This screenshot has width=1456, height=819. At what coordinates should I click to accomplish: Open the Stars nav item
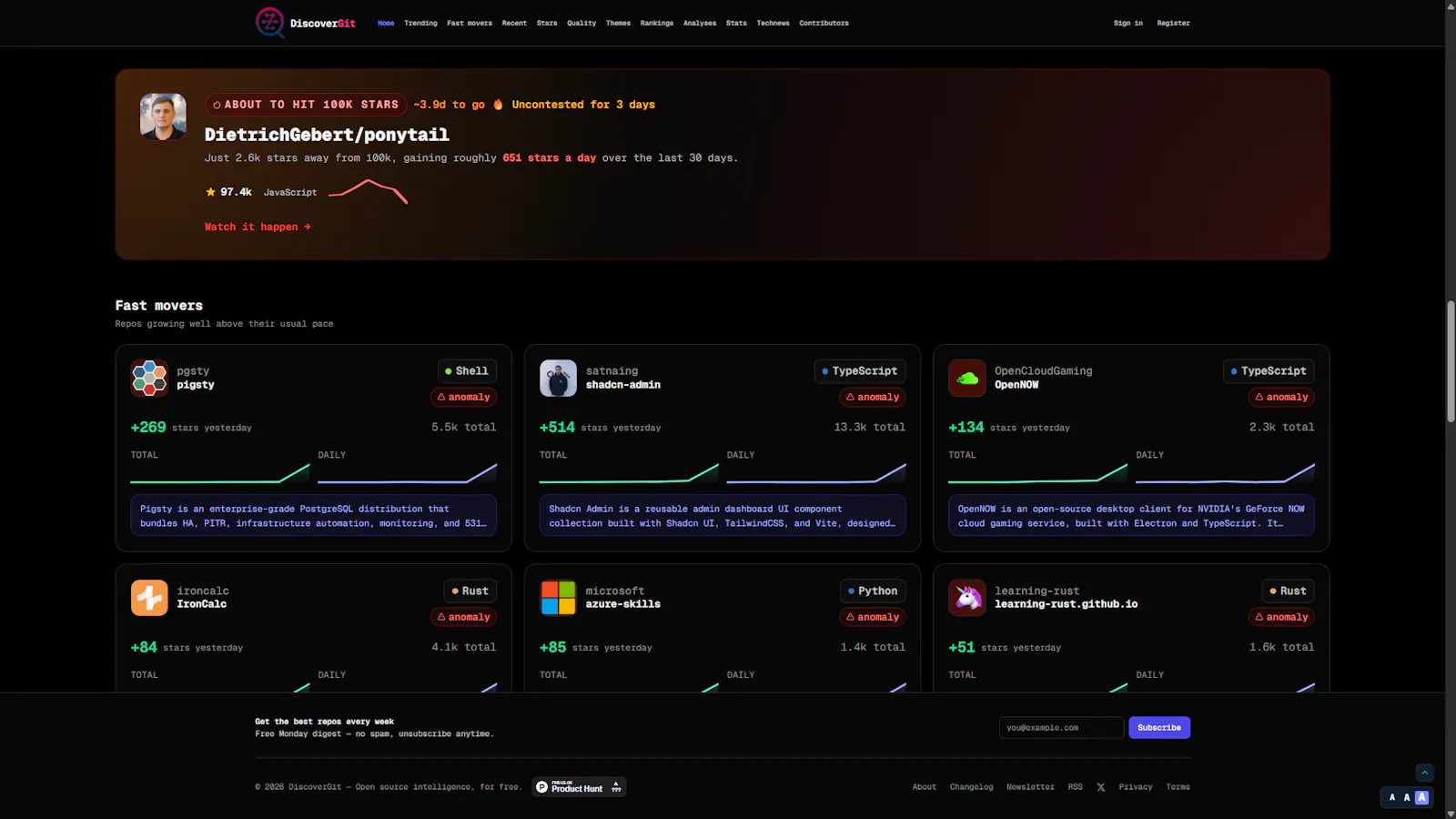547,23
